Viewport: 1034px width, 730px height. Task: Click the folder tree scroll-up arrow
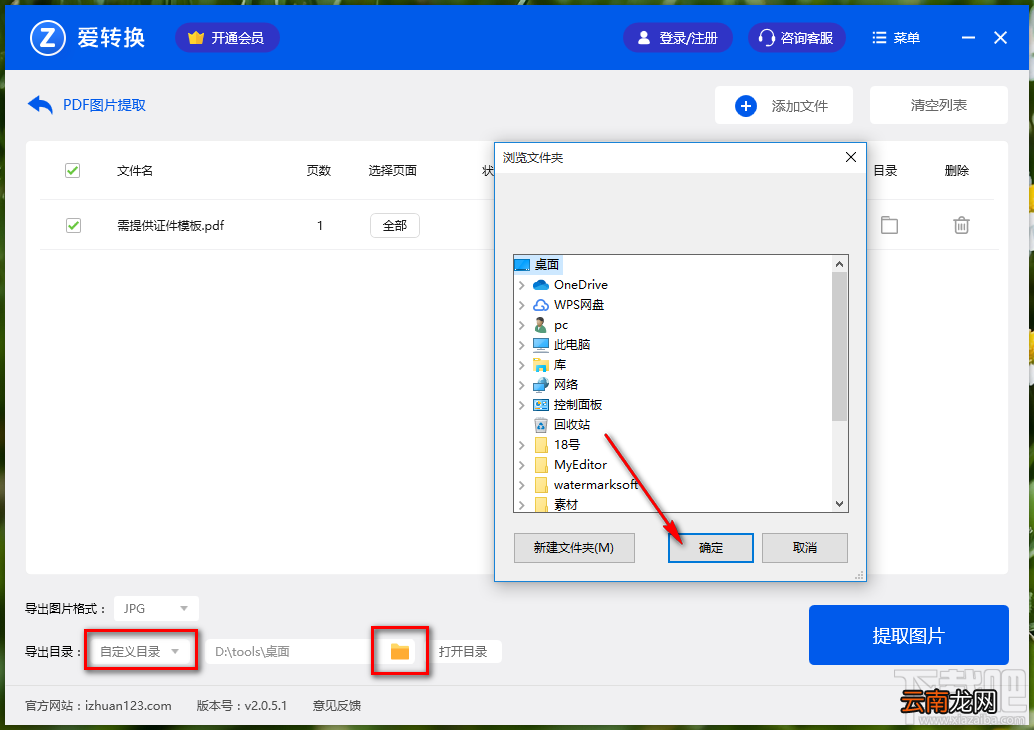click(839, 264)
